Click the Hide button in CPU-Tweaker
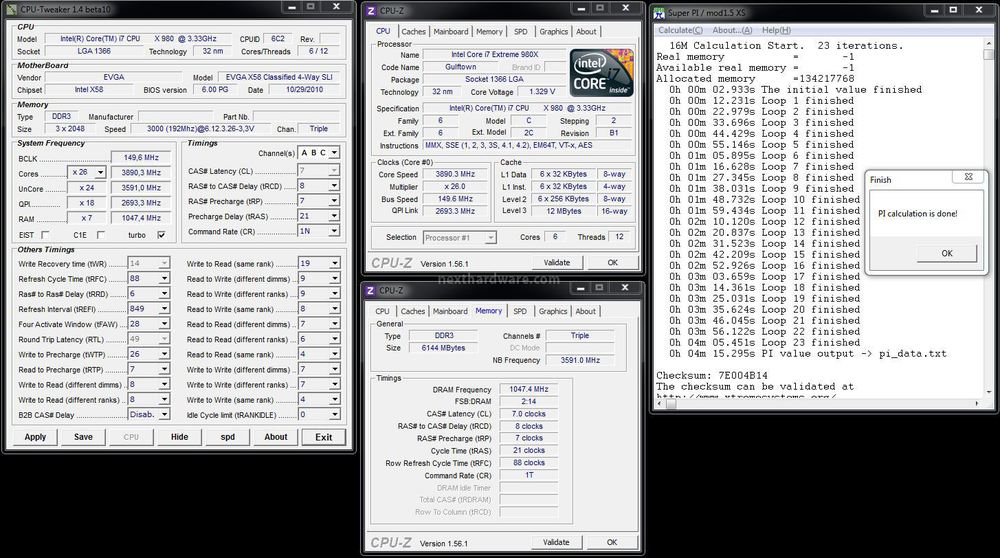Image resolution: width=1000 pixels, height=558 pixels. coord(179,437)
